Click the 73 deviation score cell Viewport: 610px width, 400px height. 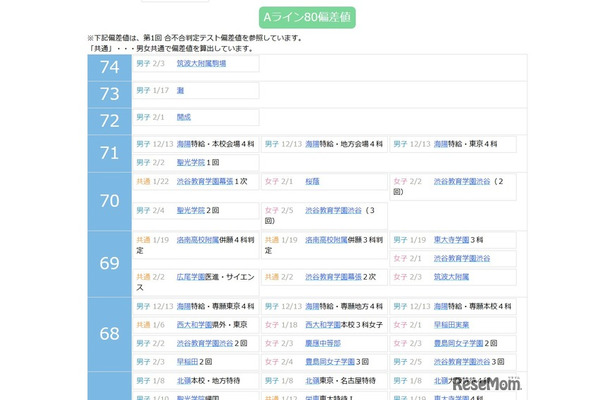pyautogui.click(x=110, y=95)
